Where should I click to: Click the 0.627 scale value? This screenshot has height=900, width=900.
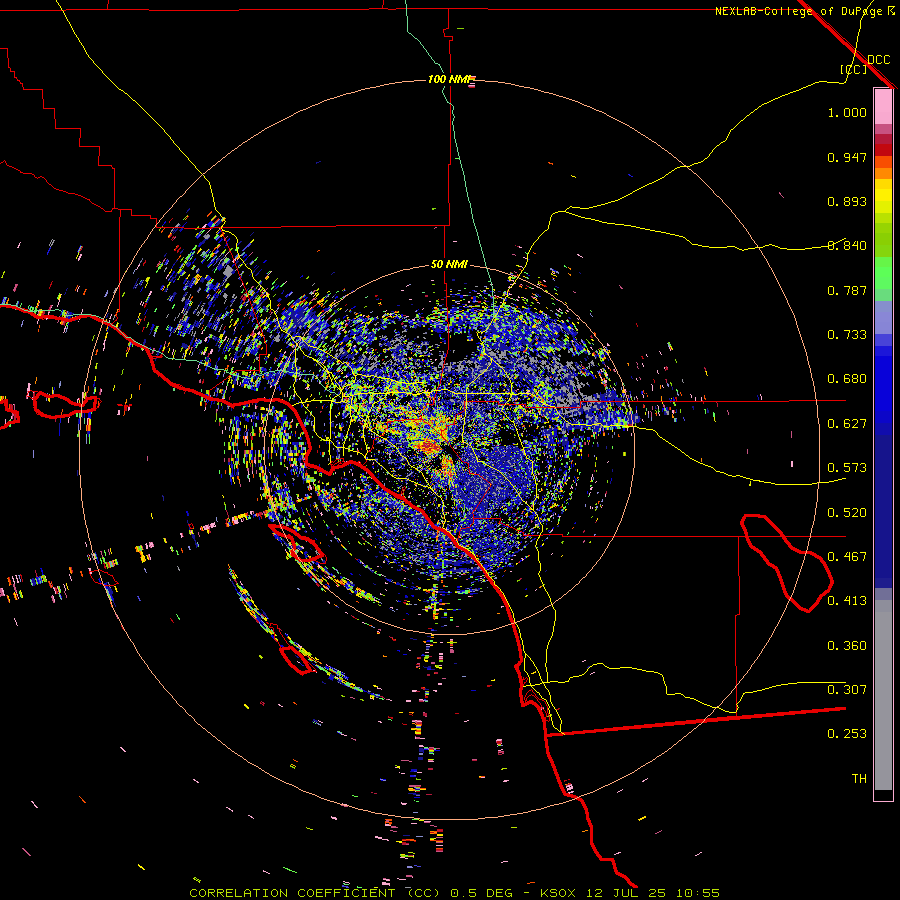click(x=847, y=424)
